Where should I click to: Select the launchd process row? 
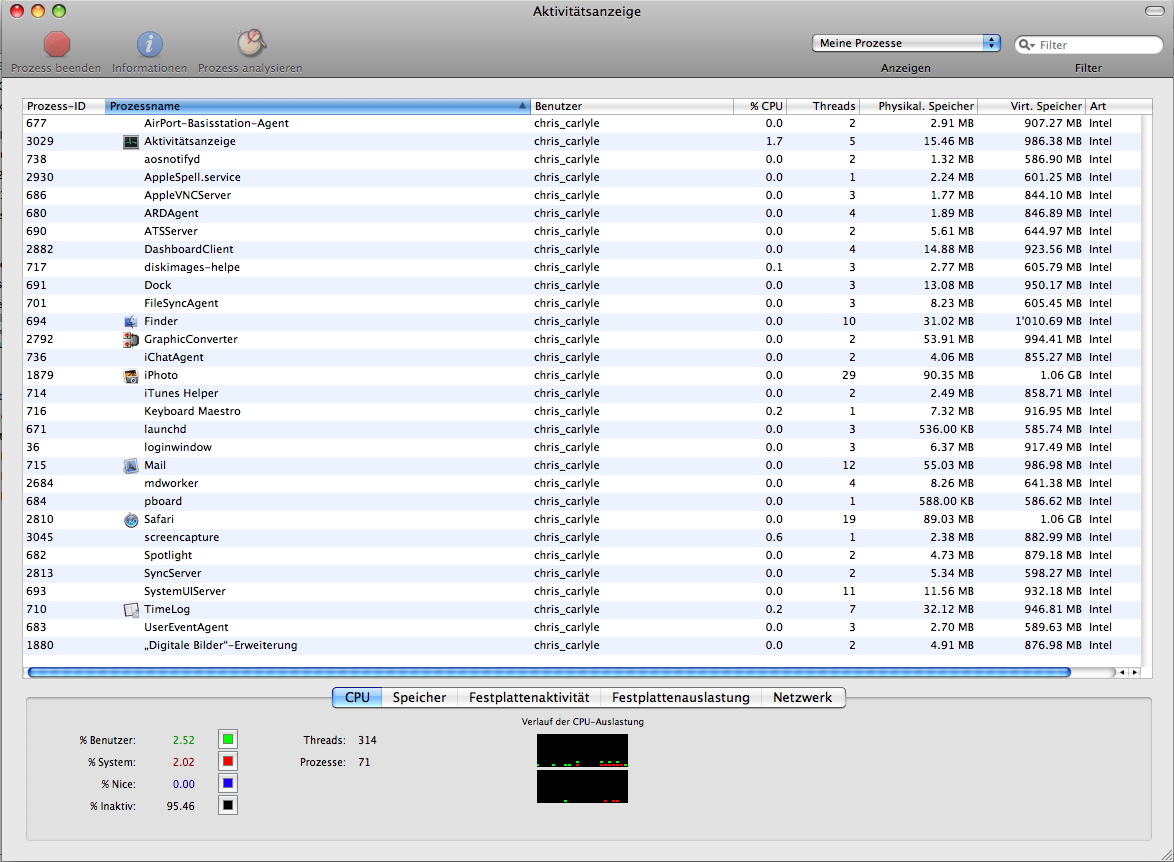tap(582, 429)
